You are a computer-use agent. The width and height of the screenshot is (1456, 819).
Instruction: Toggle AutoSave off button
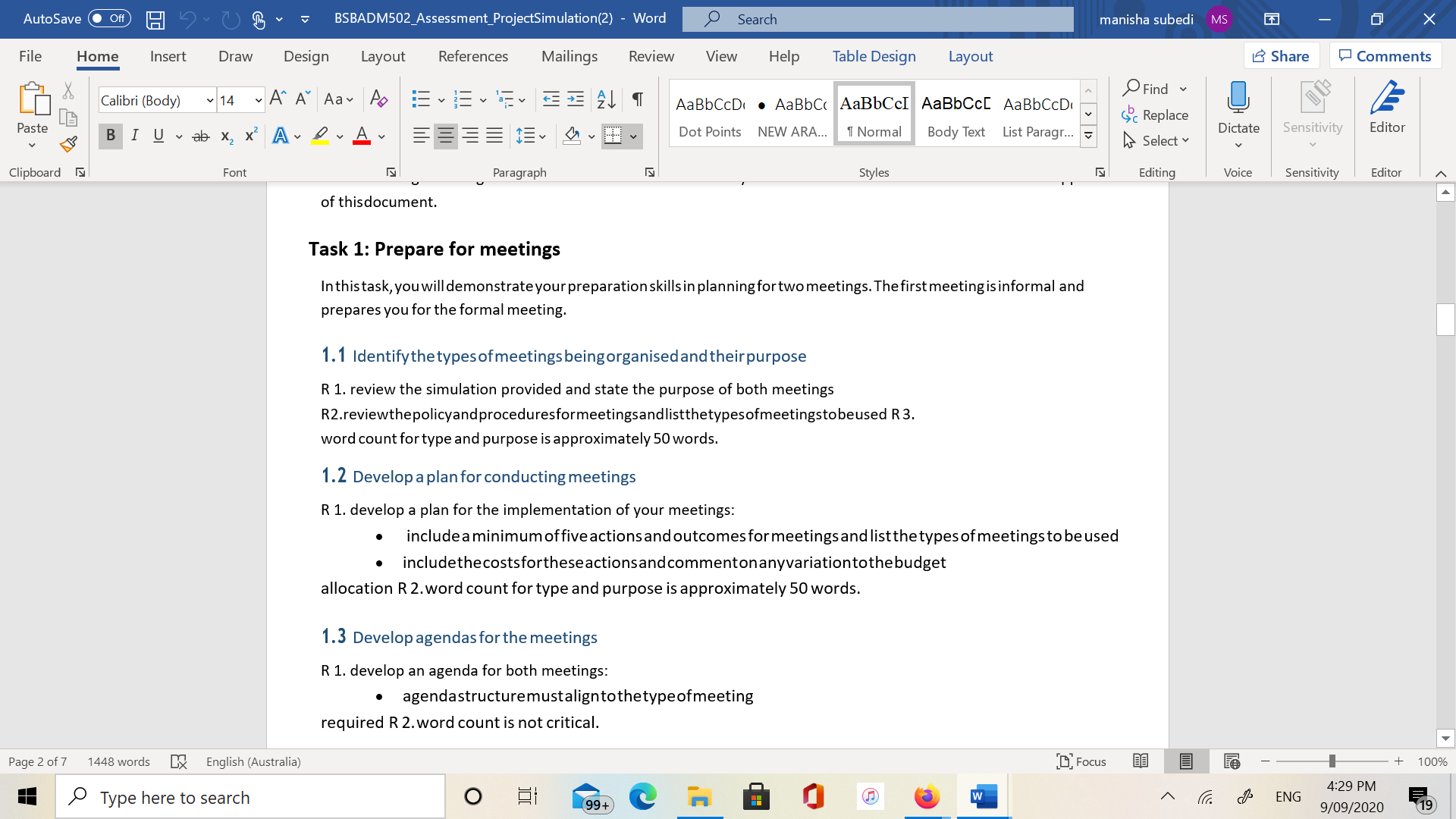tap(105, 18)
